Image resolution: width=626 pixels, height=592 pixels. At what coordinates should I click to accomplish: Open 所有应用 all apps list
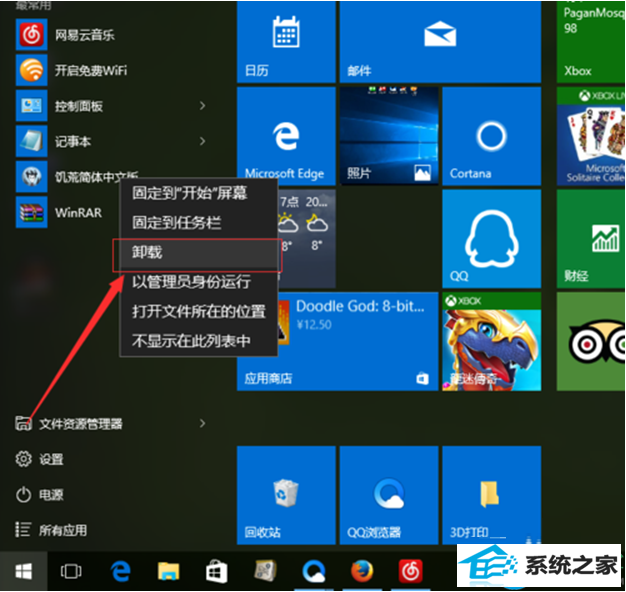(51, 530)
